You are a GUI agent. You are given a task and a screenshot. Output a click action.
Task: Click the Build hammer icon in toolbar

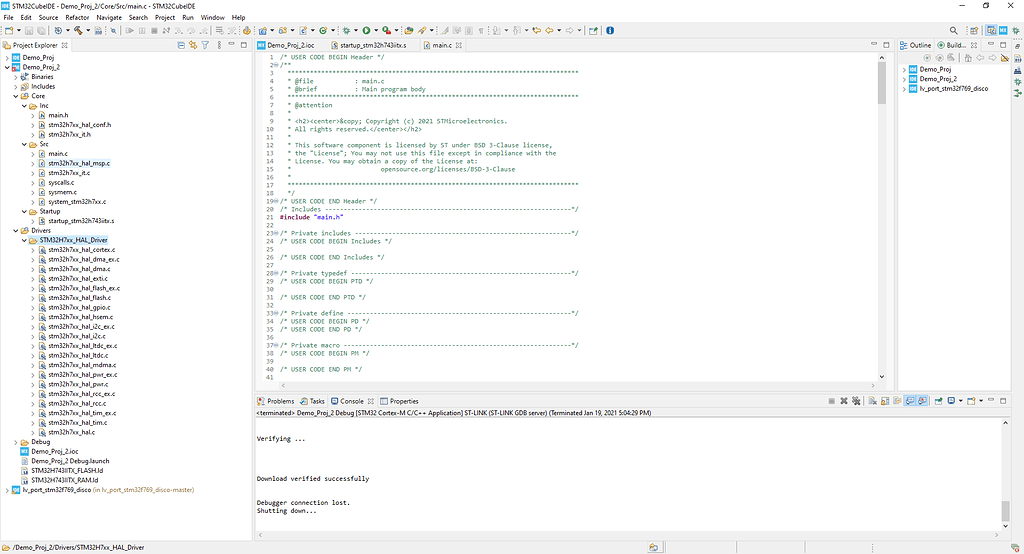tap(78, 30)
